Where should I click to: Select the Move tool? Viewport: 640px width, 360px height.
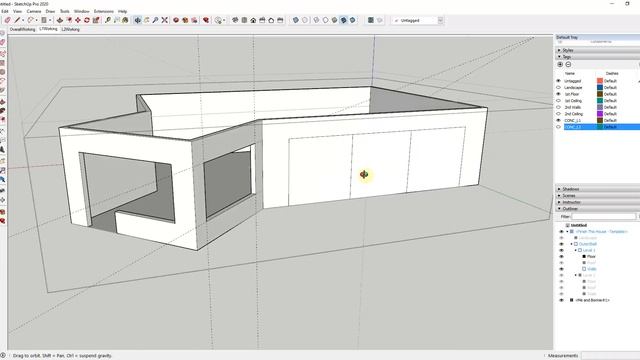pyautogui.click(x=78, y=20)
